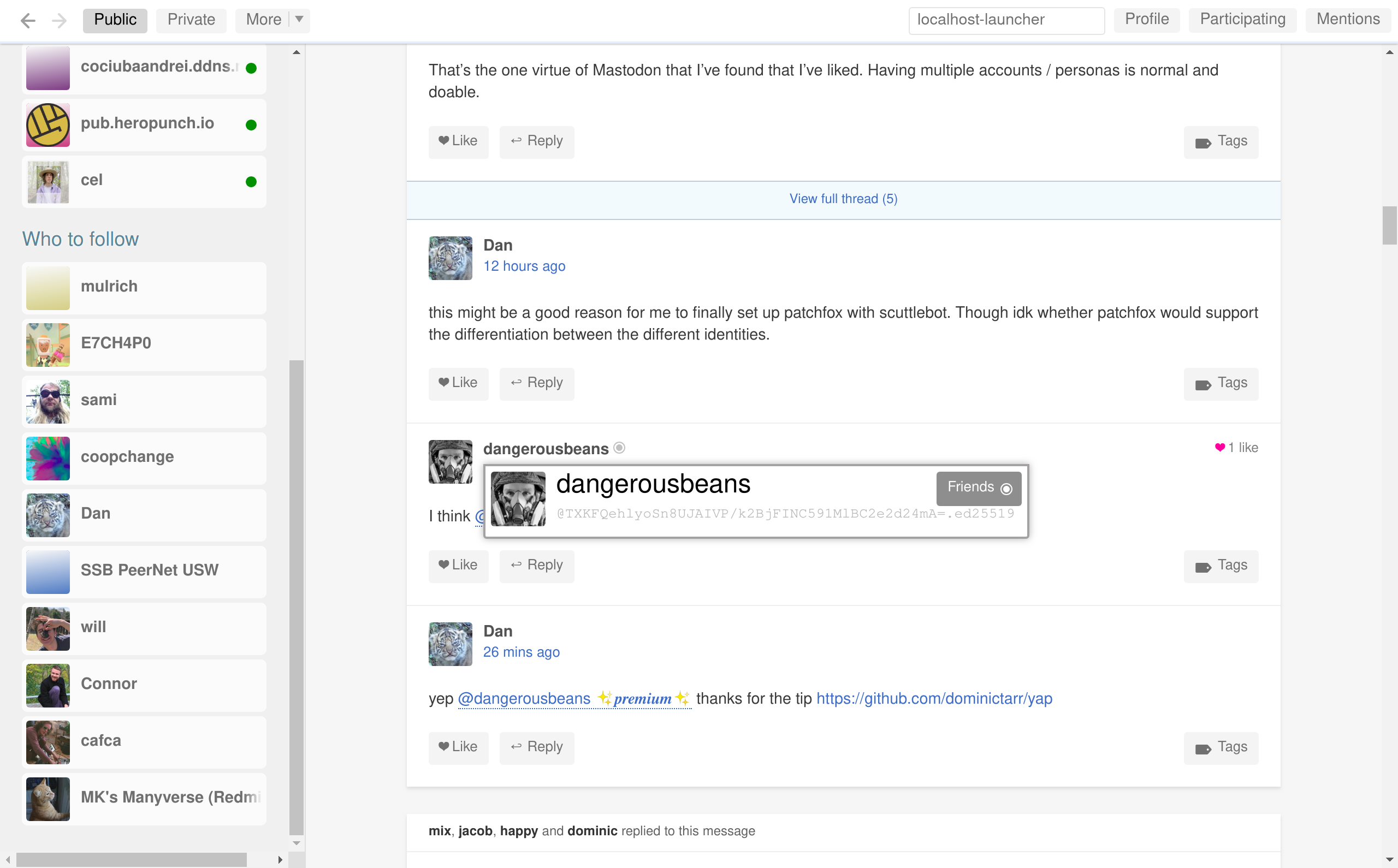Open Connor's profile avatar
The height and width of the screenshot is (868, 1398).
pos(48,686)
